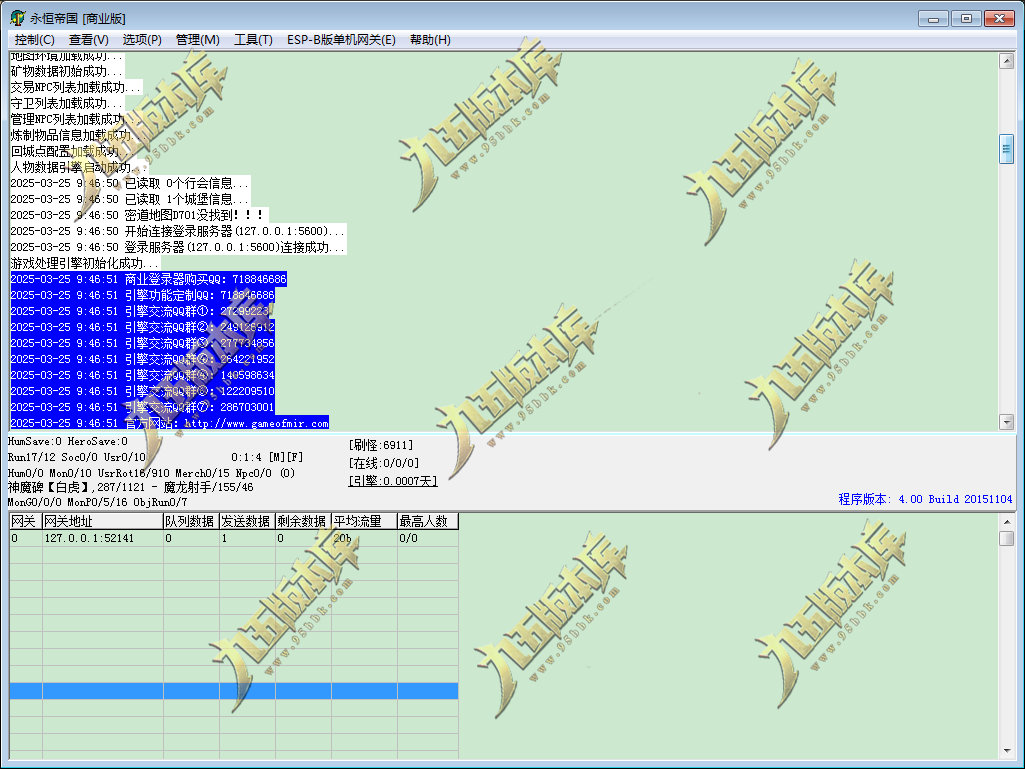The image size is (1025, 769).
Task: Click gateway list scrollbar thumb
Action: pyautogui.click(x=1007, y=538)
